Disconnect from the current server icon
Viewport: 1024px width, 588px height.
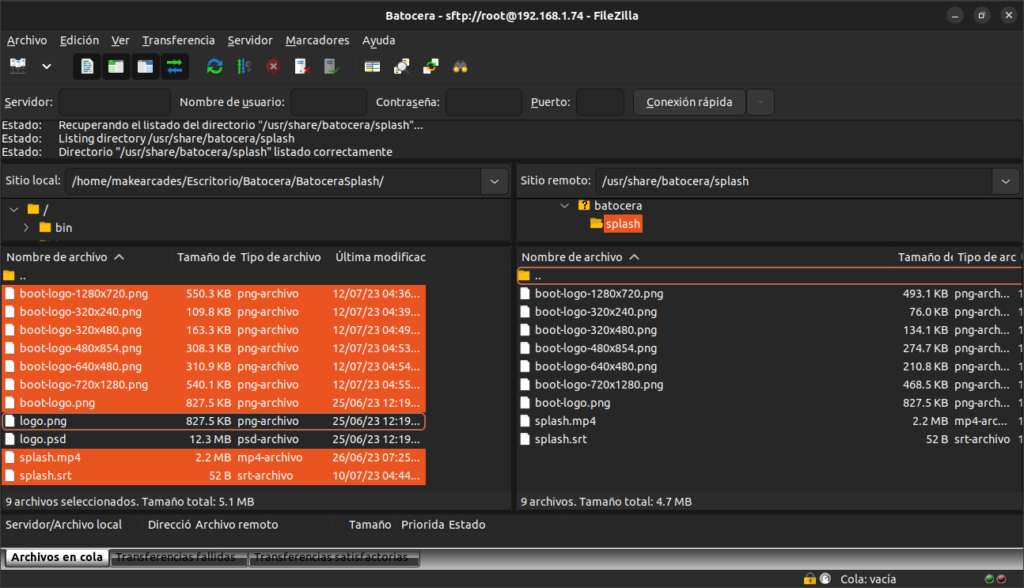coord(302,66)
